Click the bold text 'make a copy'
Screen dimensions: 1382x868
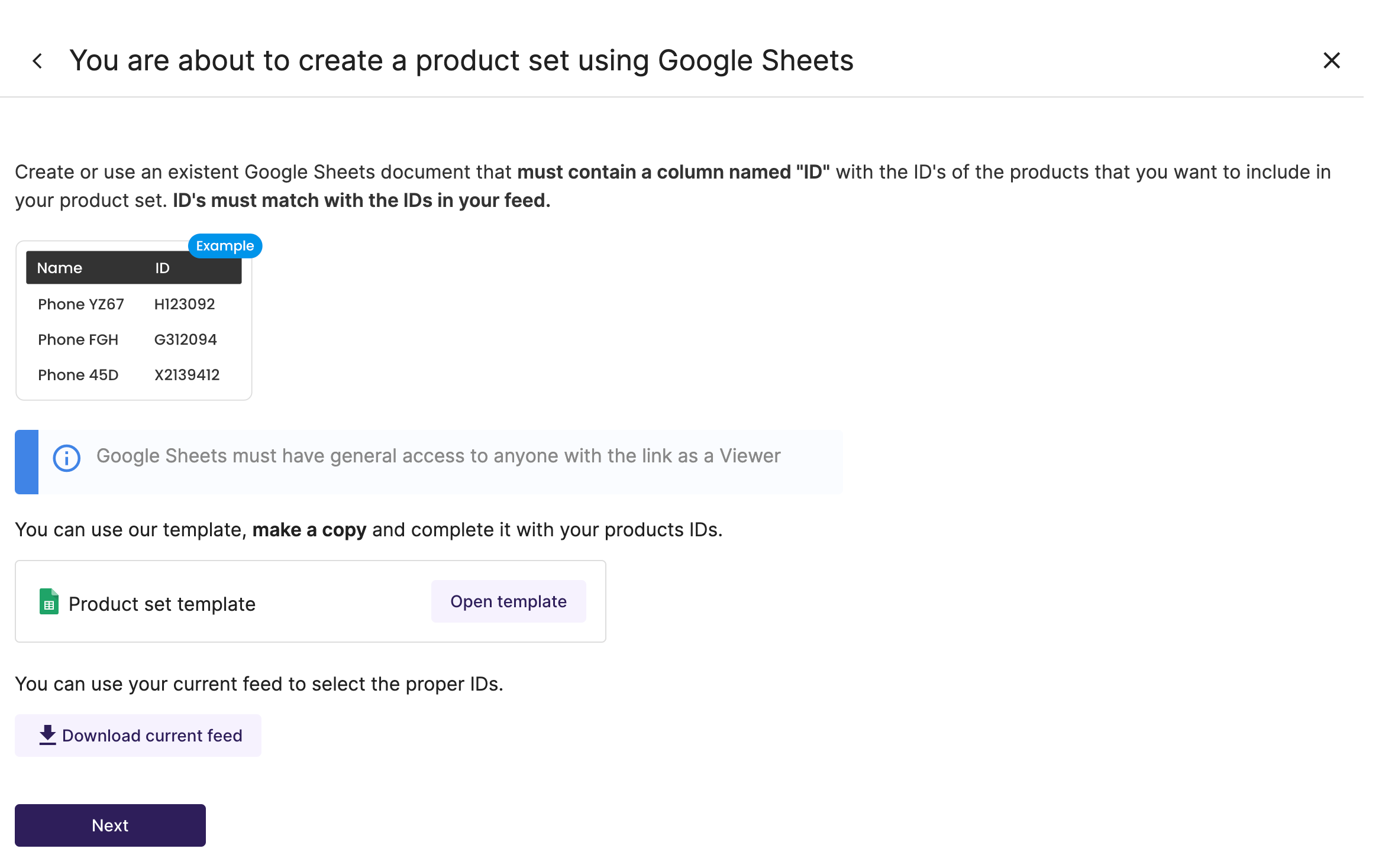tap(309, 530)
